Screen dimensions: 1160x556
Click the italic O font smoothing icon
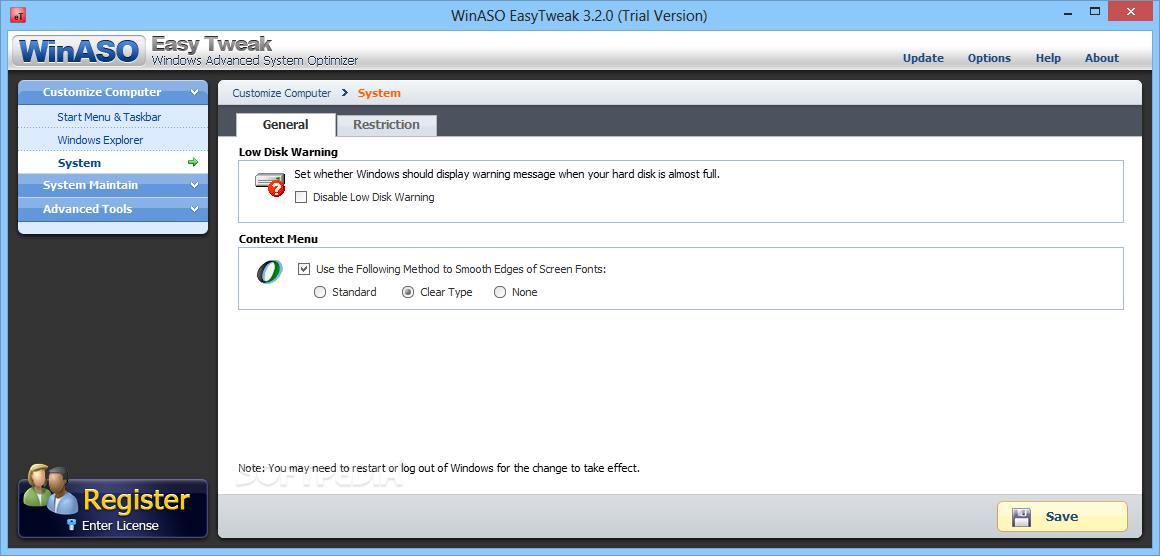pos(269,271)
